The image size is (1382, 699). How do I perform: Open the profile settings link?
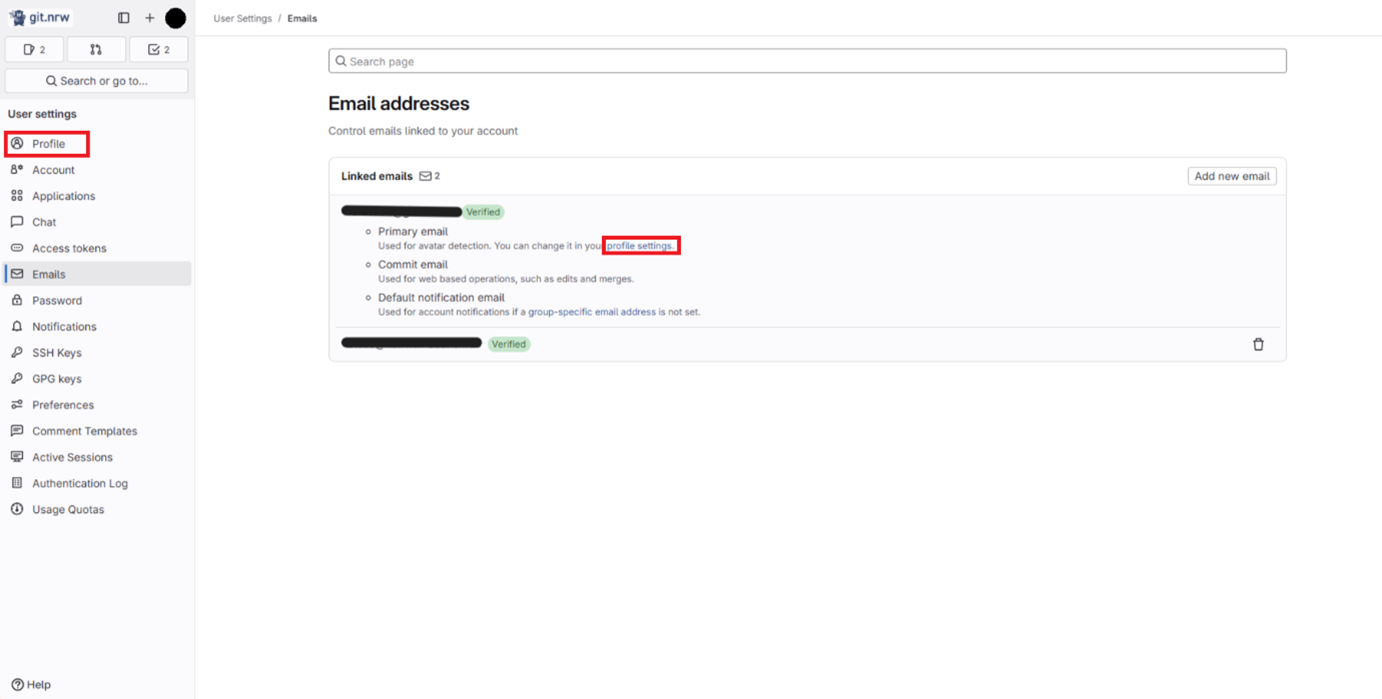640,245
